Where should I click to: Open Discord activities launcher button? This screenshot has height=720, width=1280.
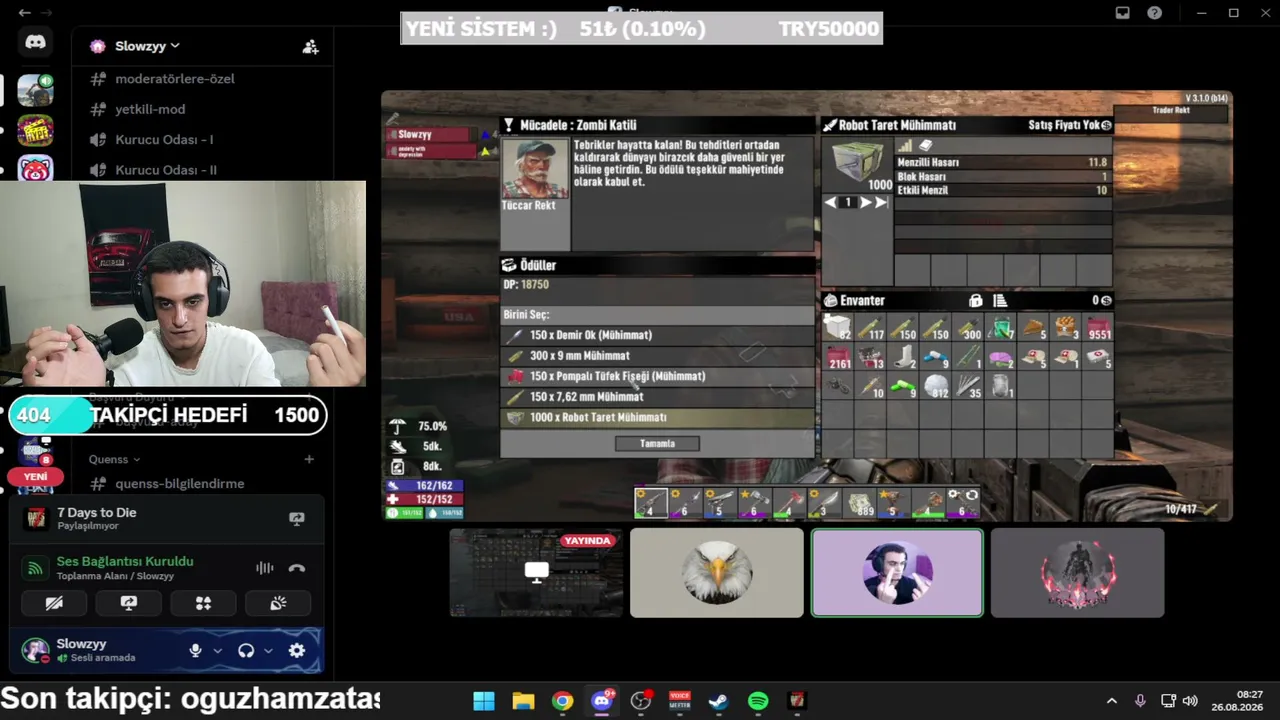pyautogui.click(x=203, y=603)
